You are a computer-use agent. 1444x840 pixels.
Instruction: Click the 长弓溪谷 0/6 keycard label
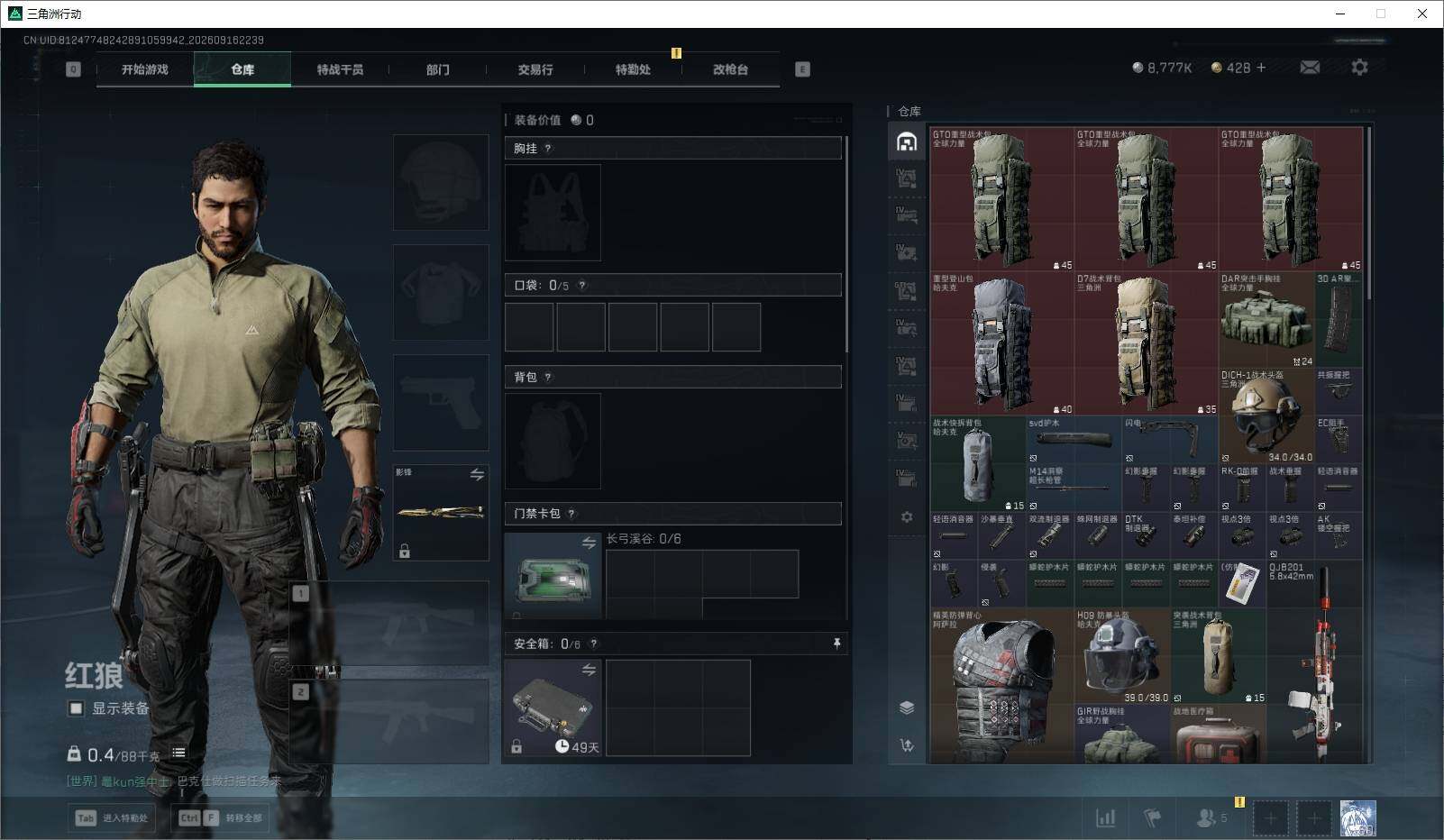(x=644, y=539)
